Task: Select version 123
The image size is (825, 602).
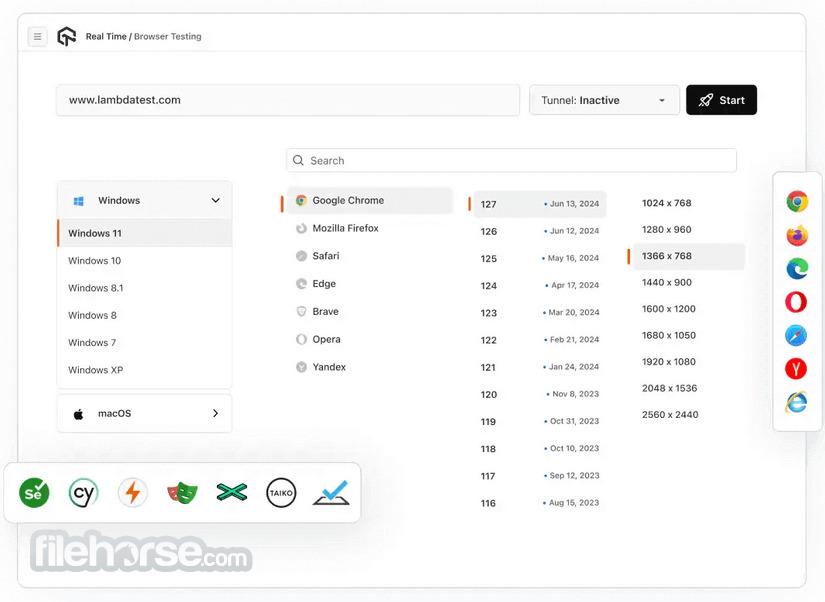Action: click(540, 313)
